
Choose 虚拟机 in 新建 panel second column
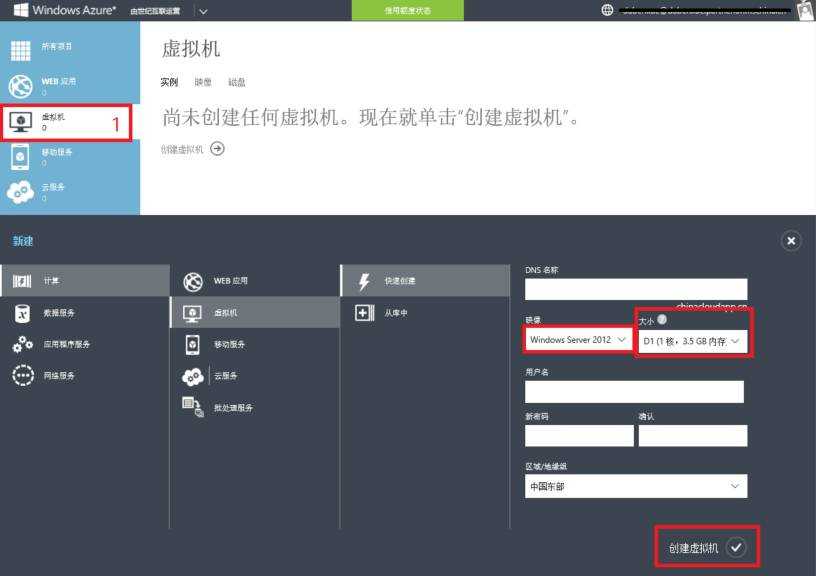tap(255, 312)
